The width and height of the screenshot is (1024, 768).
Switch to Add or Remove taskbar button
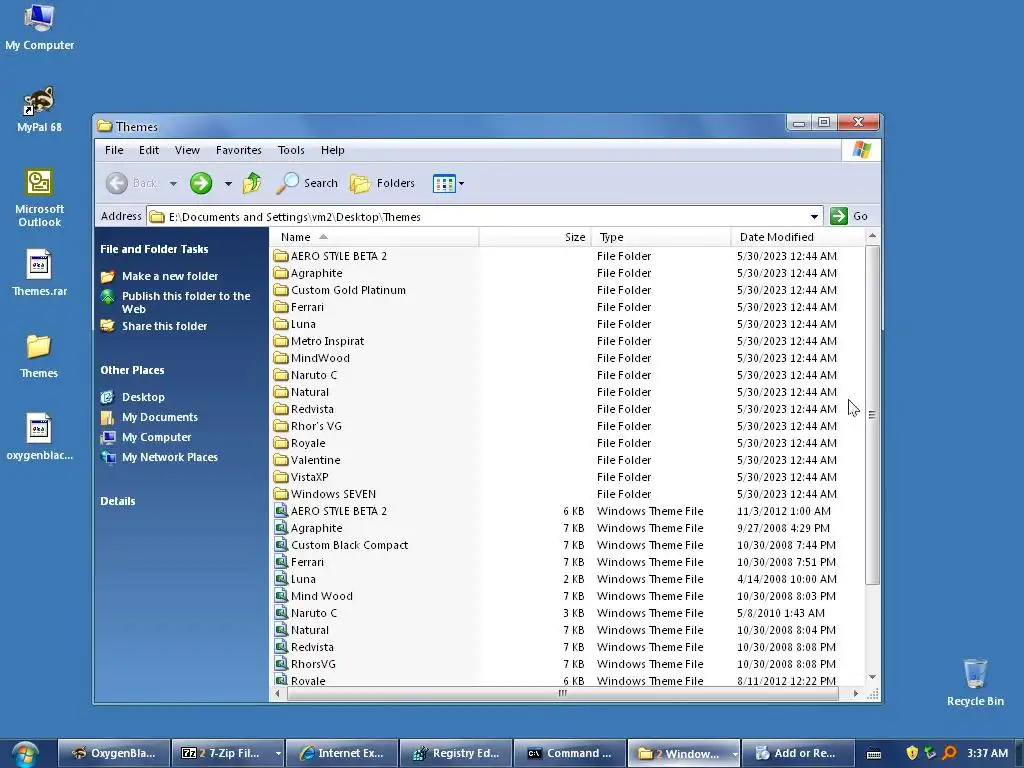point(797,754)
